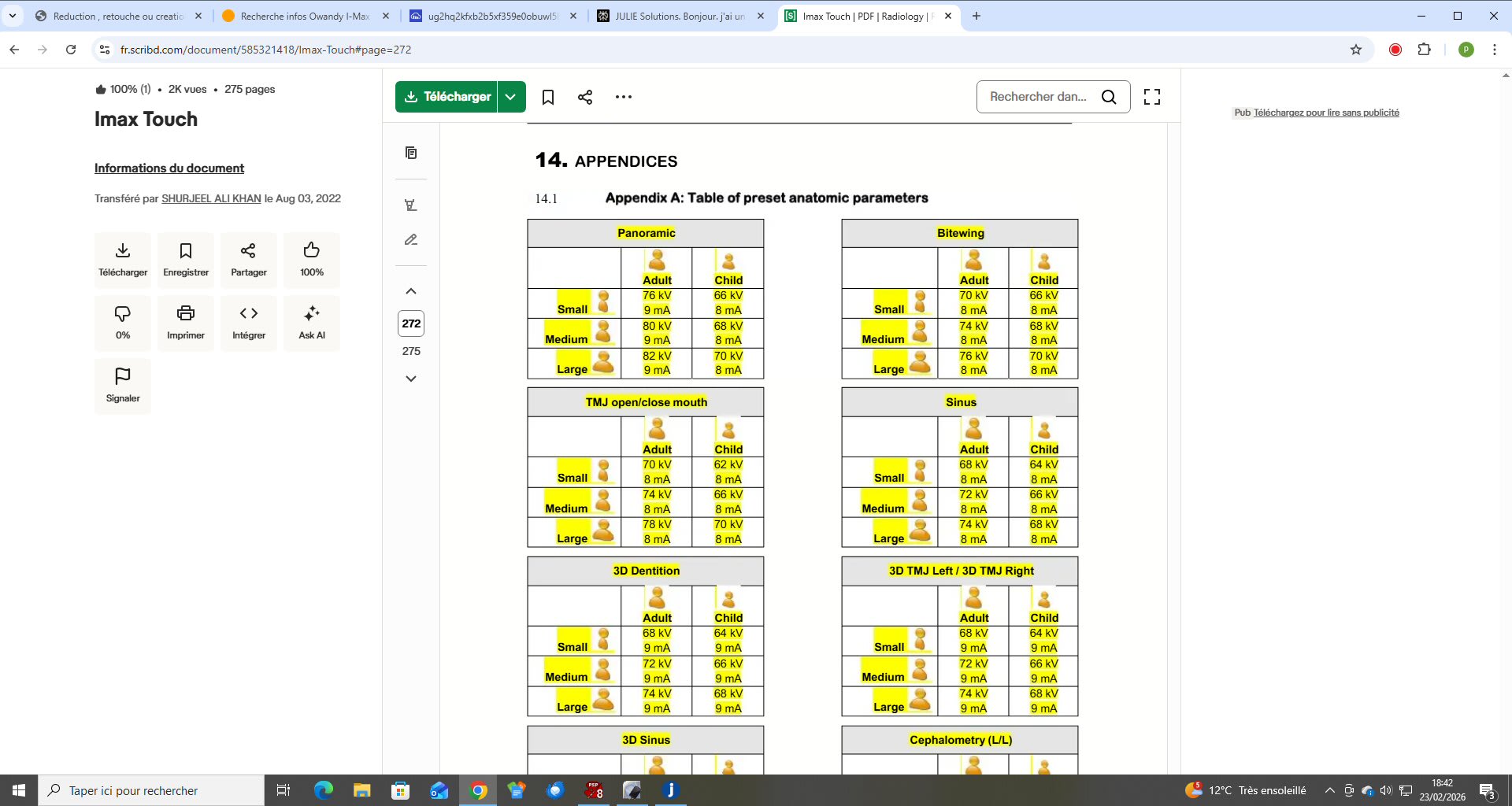The width and height of the screenshot is (1512, 806).
Task: Click the pencil annotate icon in sidebar
Action: point(411,239)
